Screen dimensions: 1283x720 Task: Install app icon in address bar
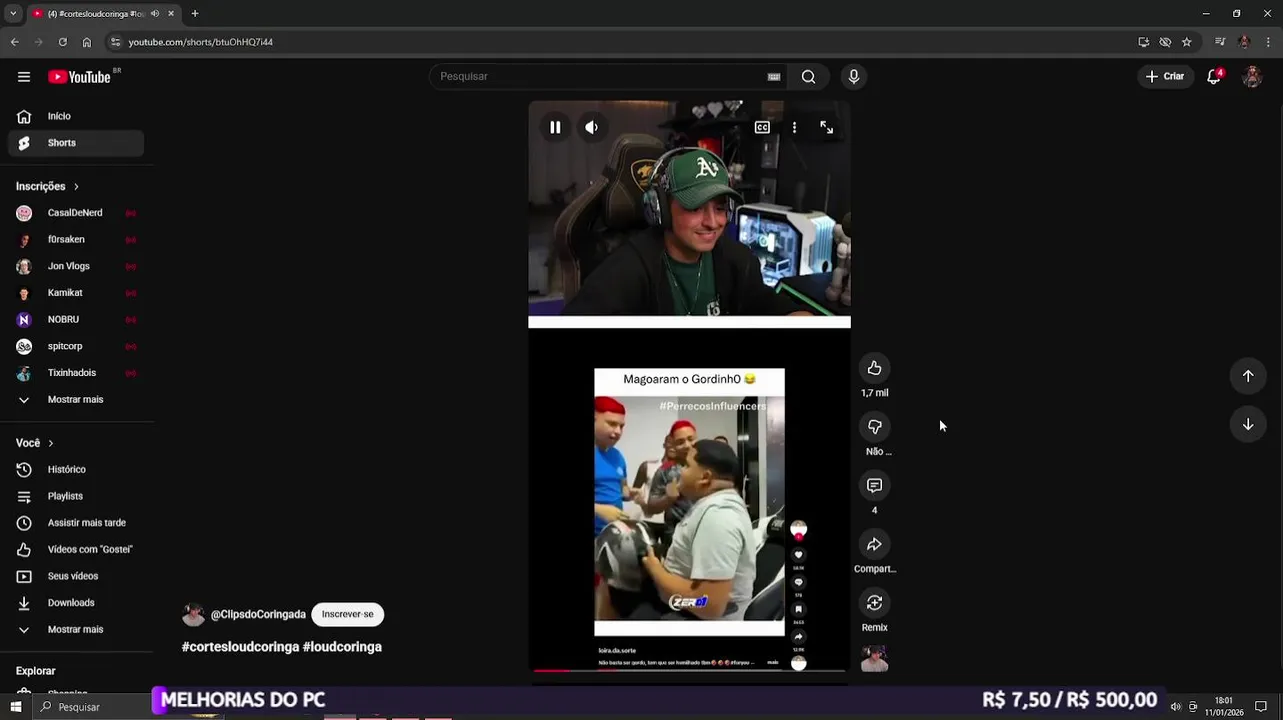coord(1143,42)
